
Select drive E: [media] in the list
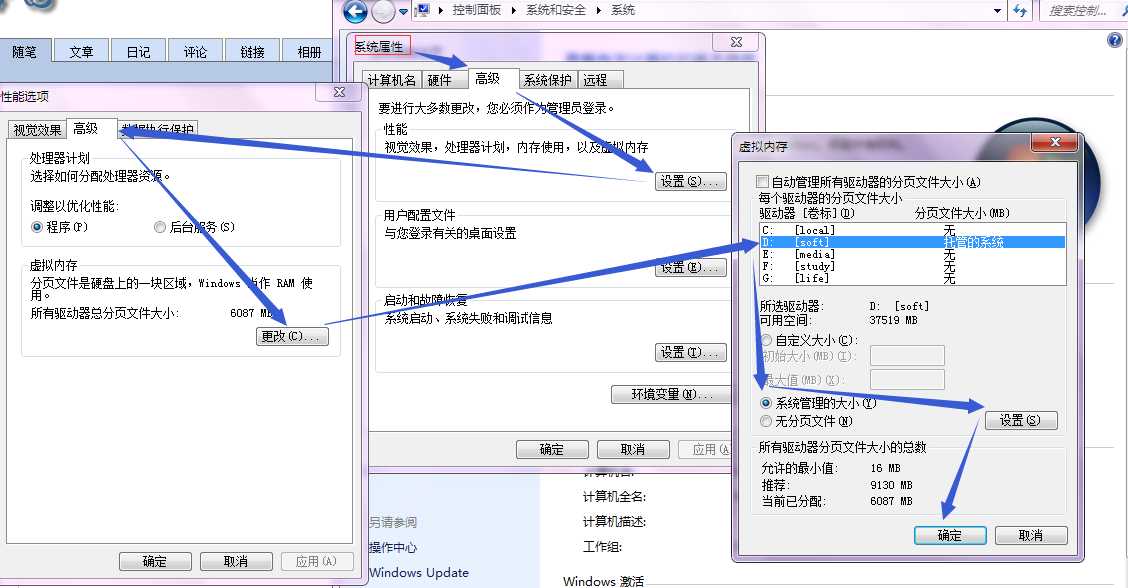(x=912, y=255)
